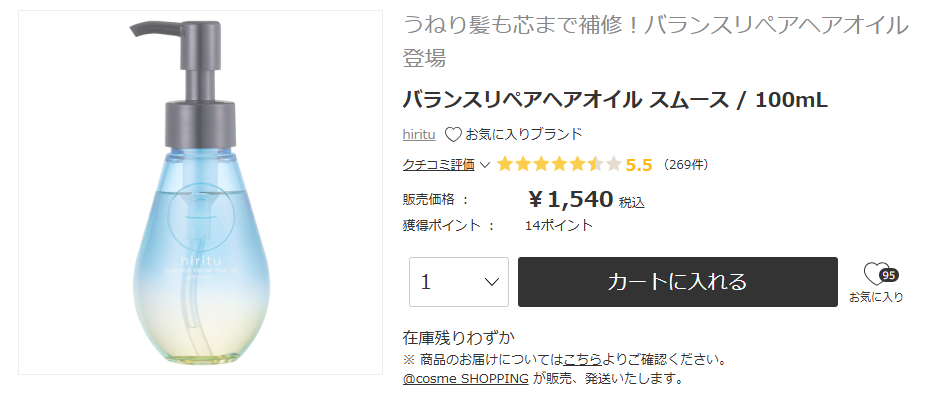Click the heart icon beside お気に入りブランド
Viewport: 942px width, 406px height.
click(453, 134)
